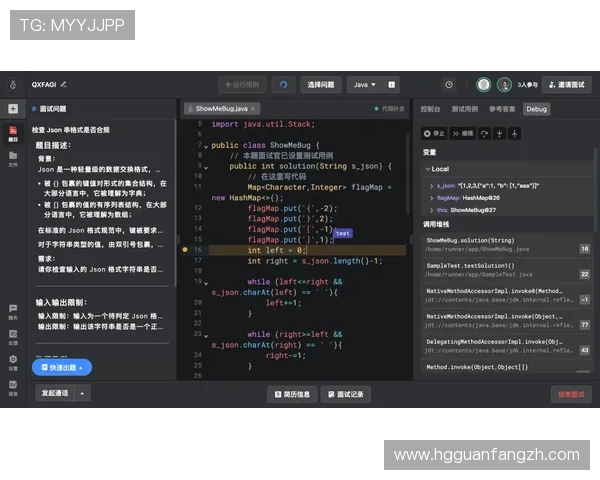Open the 设置 settings sidebar icon

click(13, 363)
